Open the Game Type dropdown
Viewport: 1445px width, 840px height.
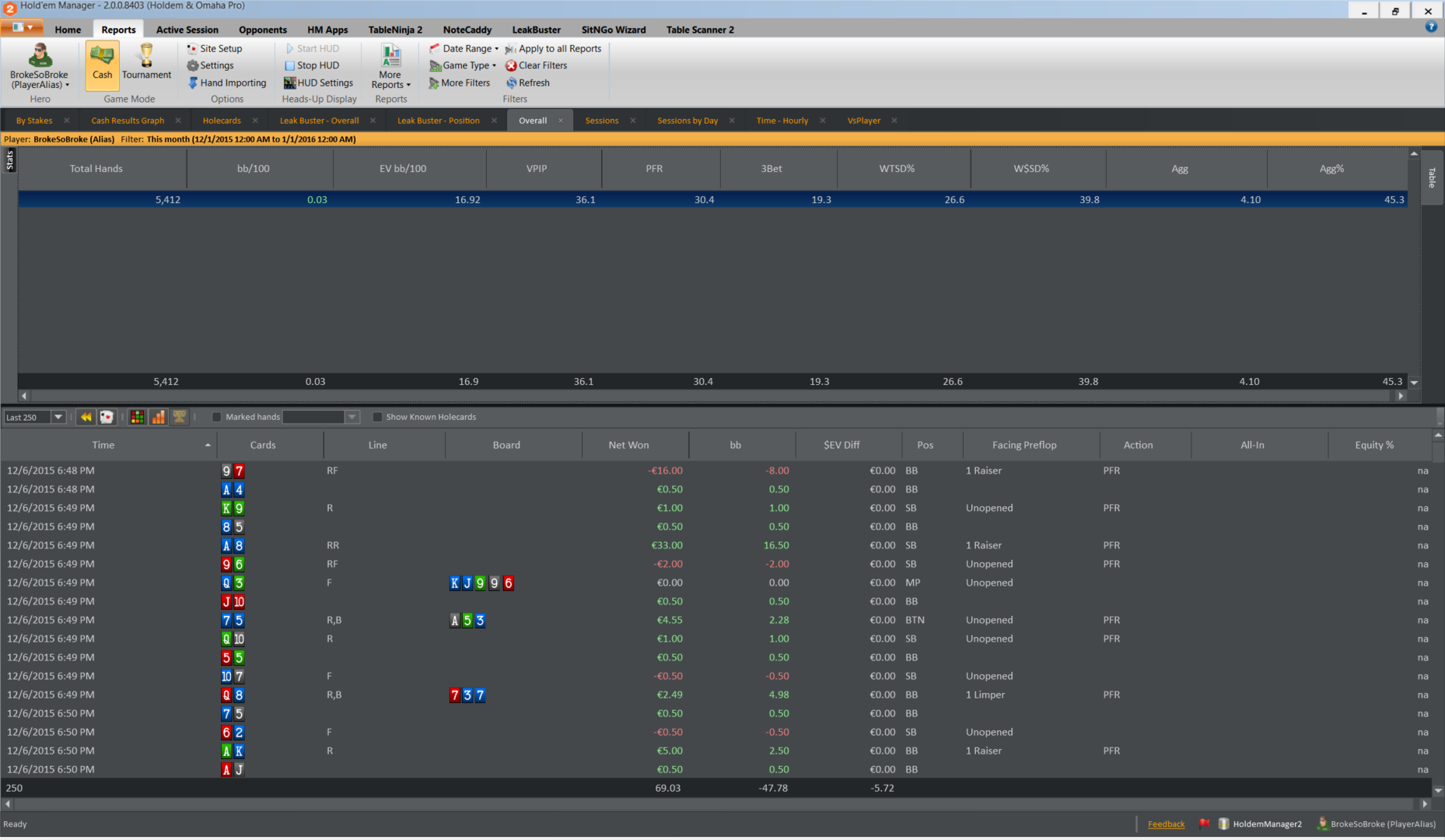pos(463,65)
